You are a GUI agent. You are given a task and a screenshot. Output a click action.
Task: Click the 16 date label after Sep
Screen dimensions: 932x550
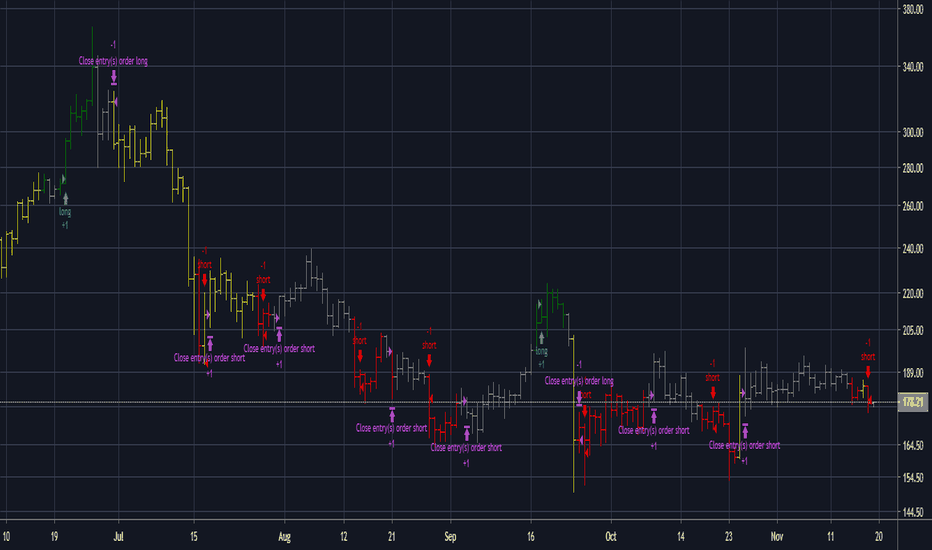point(531,536)
